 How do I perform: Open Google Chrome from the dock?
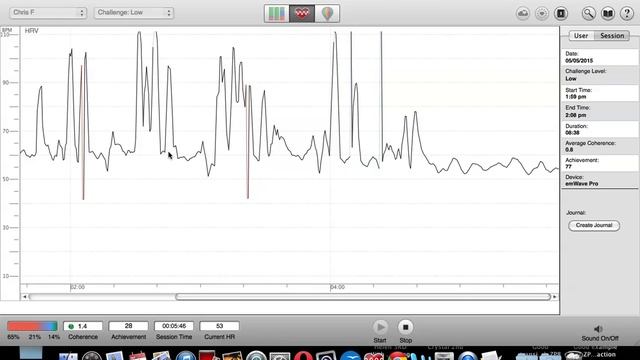(x=398, y=357)
